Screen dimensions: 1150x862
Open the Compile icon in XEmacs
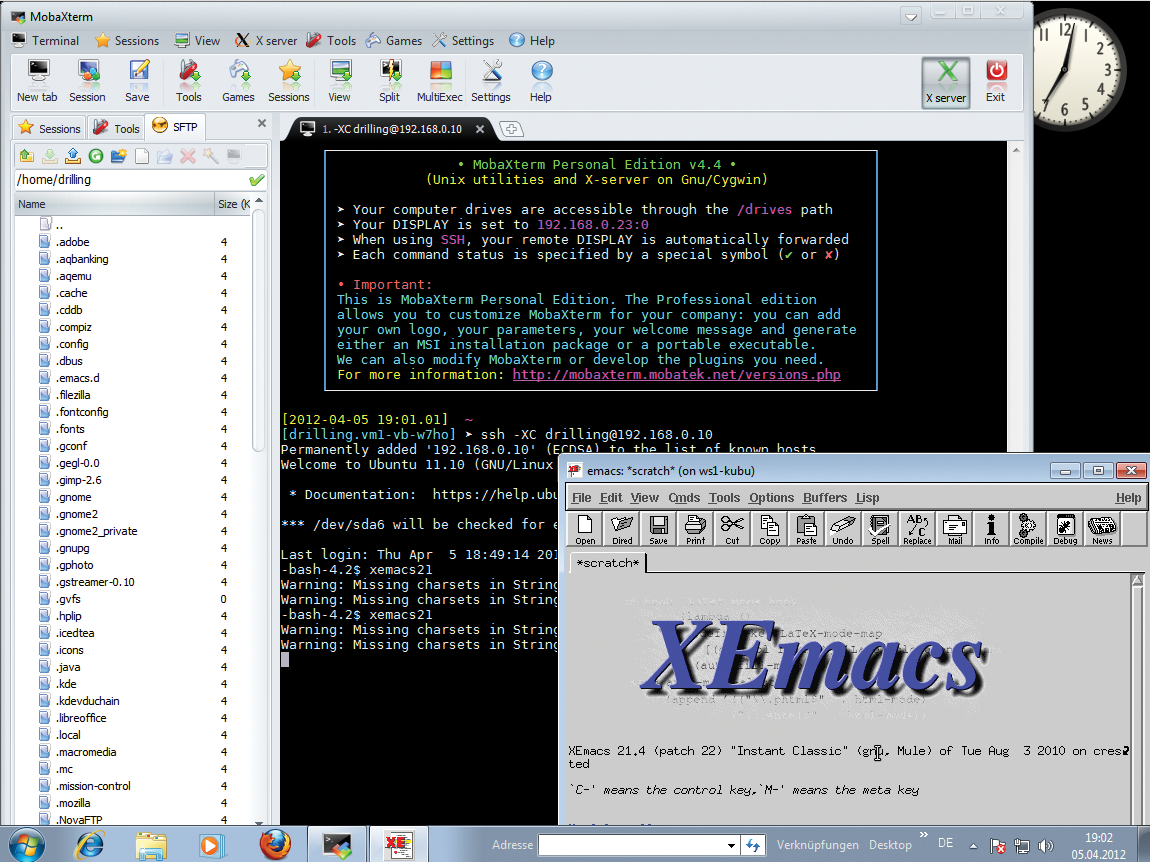[x=1027, y=529]
